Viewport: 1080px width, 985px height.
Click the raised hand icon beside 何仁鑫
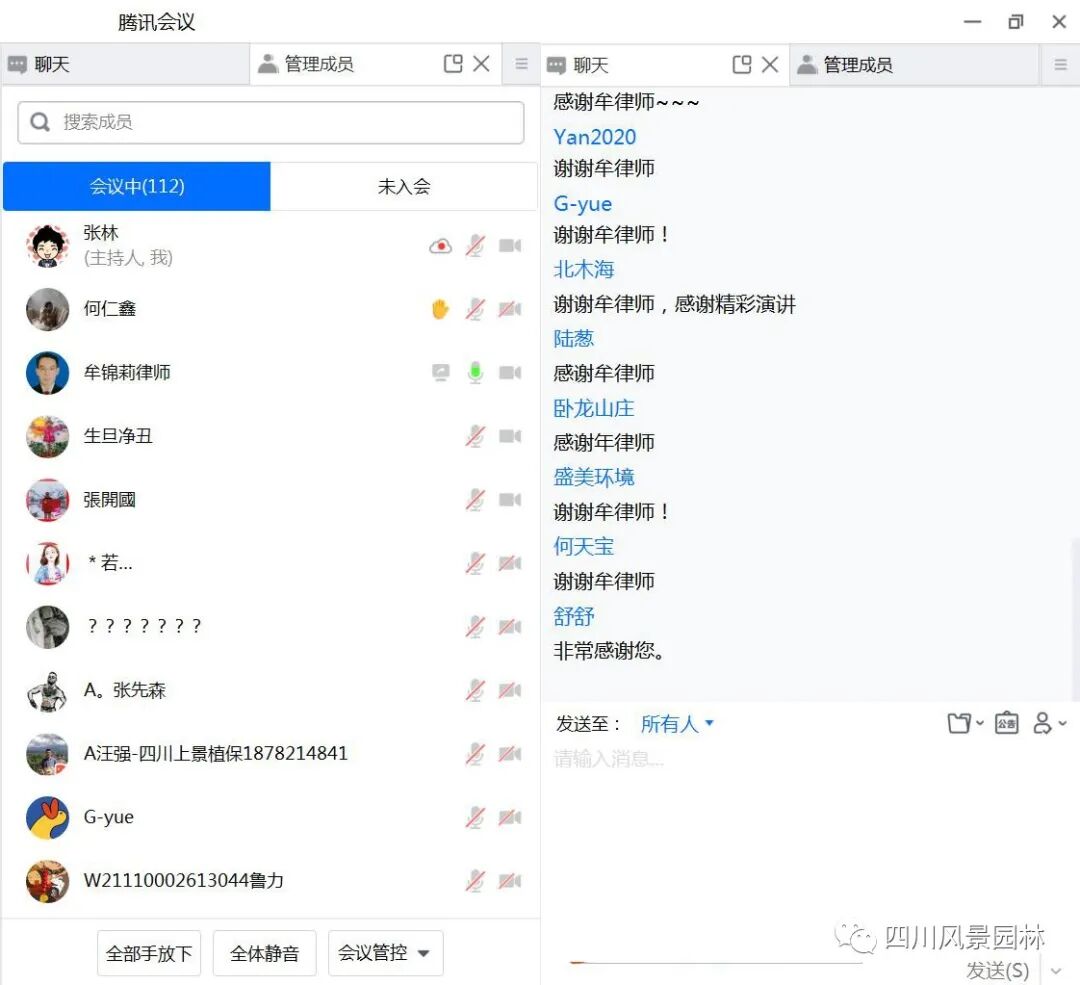[438, 308]
